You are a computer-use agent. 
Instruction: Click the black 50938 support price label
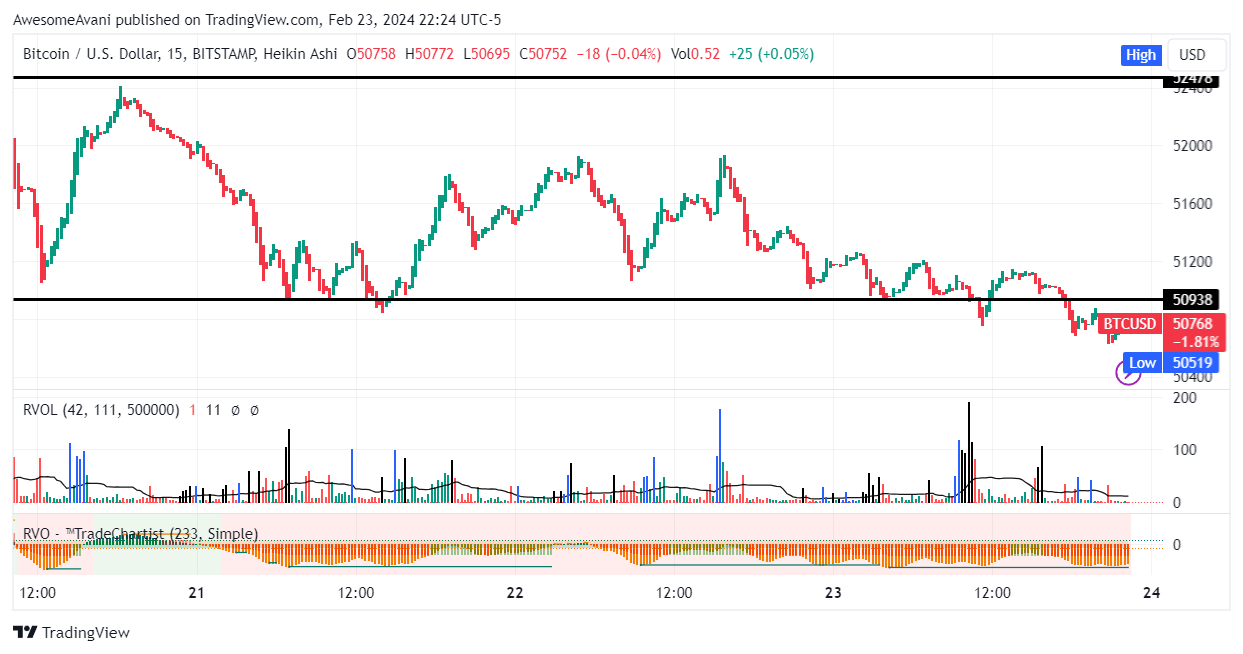(1192, 299)
